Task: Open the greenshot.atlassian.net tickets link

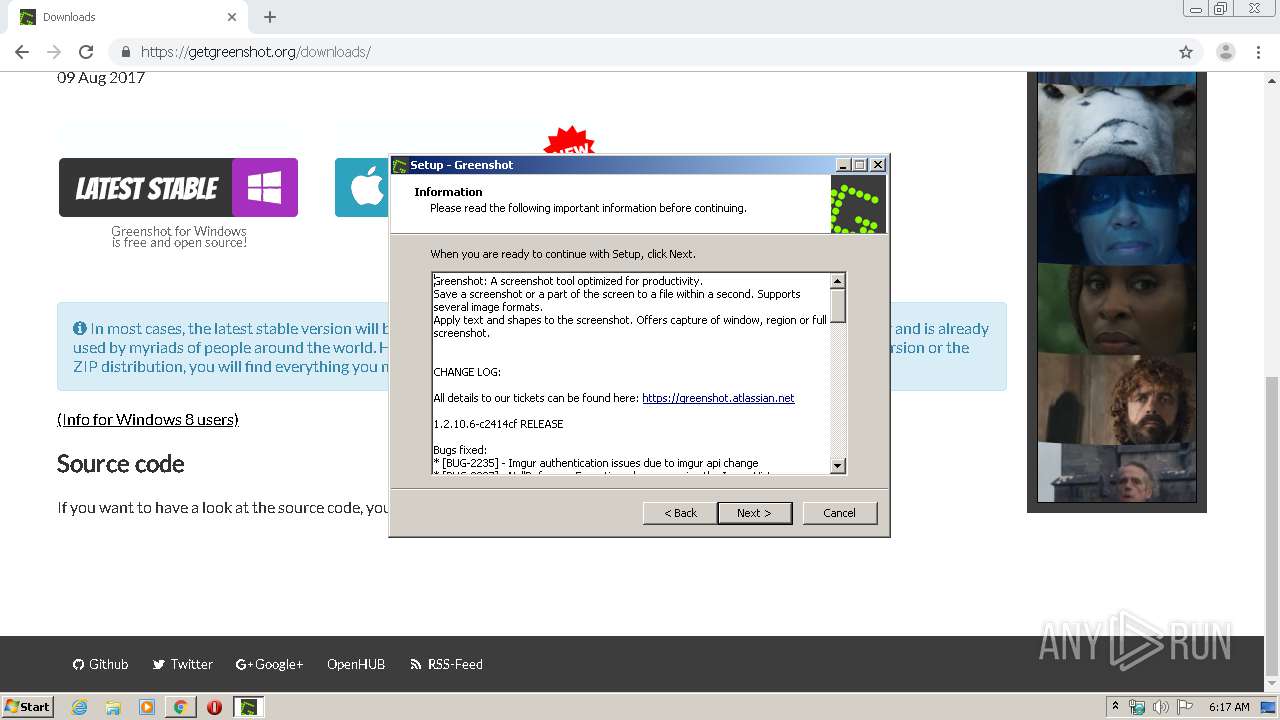Action: tap(718, 398)
